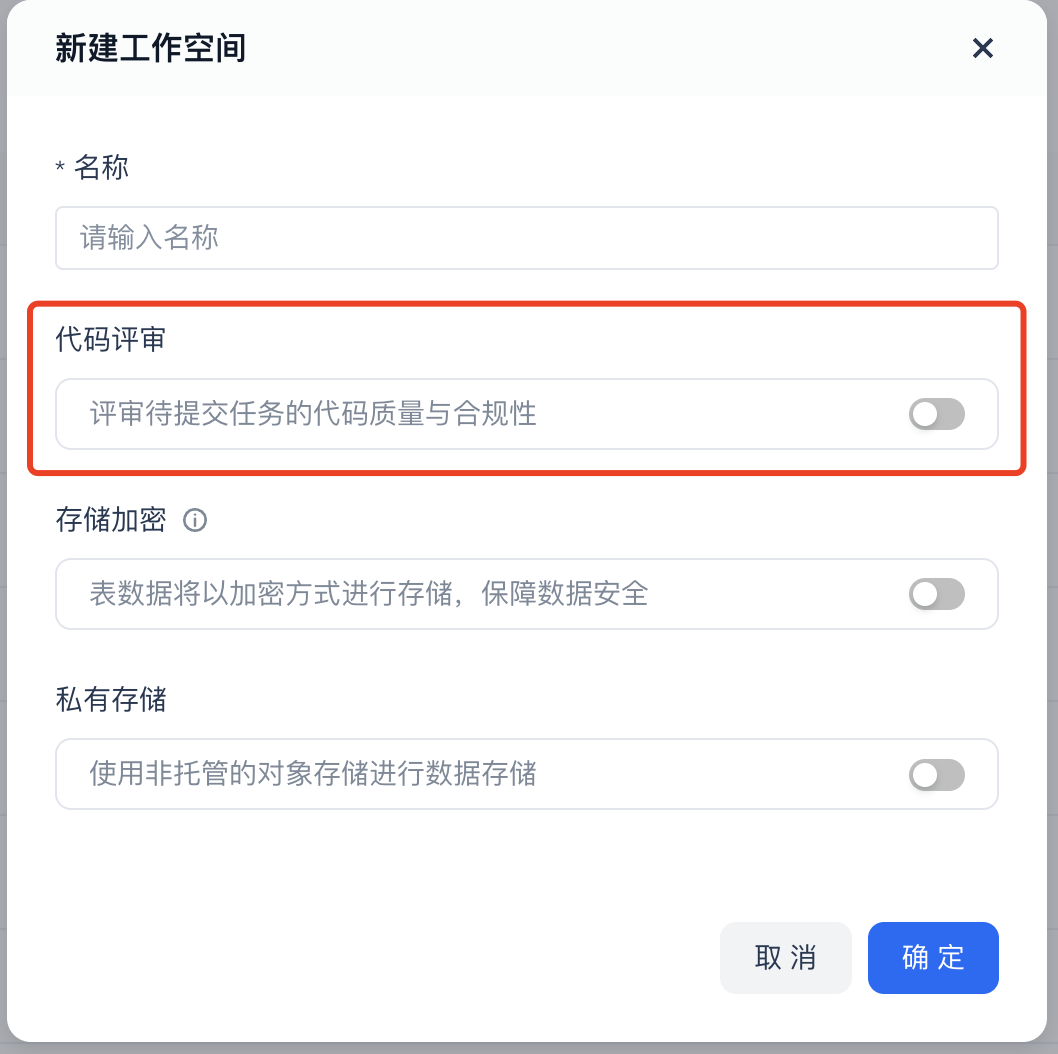This screenshot has height=1054, width=1058.
Task: Click the dimmed backdrop outside the dialog
Action: coord(1053,526)
